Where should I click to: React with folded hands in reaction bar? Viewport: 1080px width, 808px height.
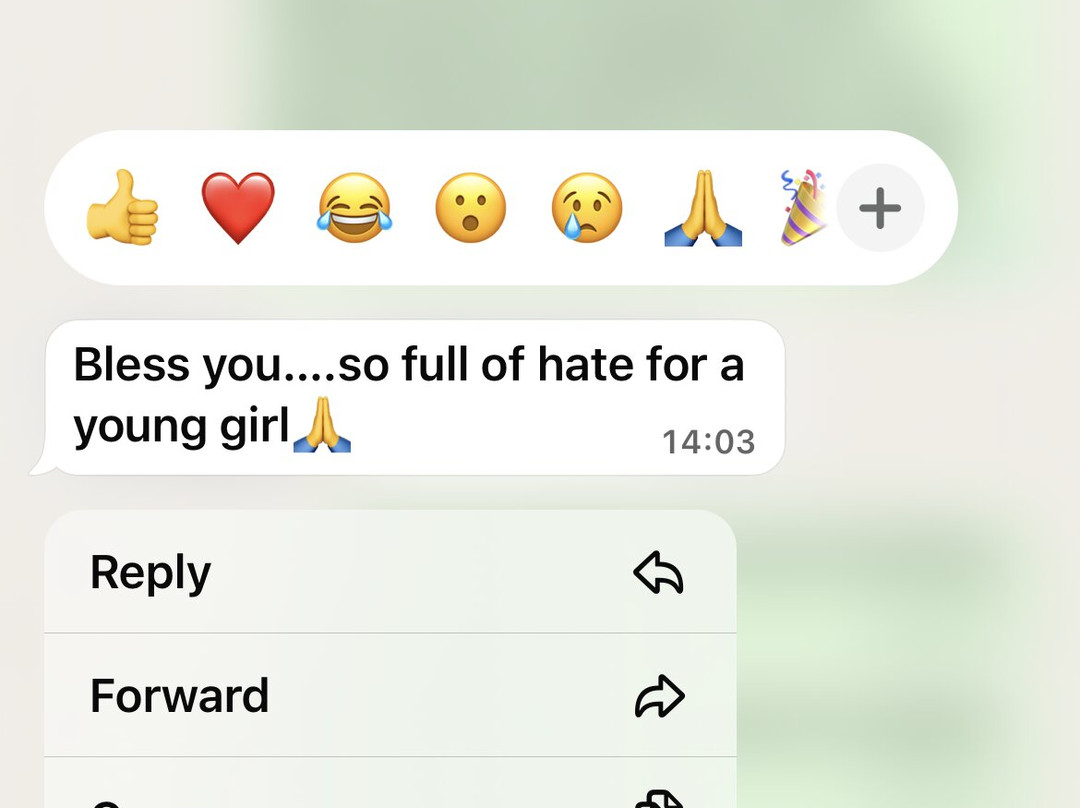(703, 208)
